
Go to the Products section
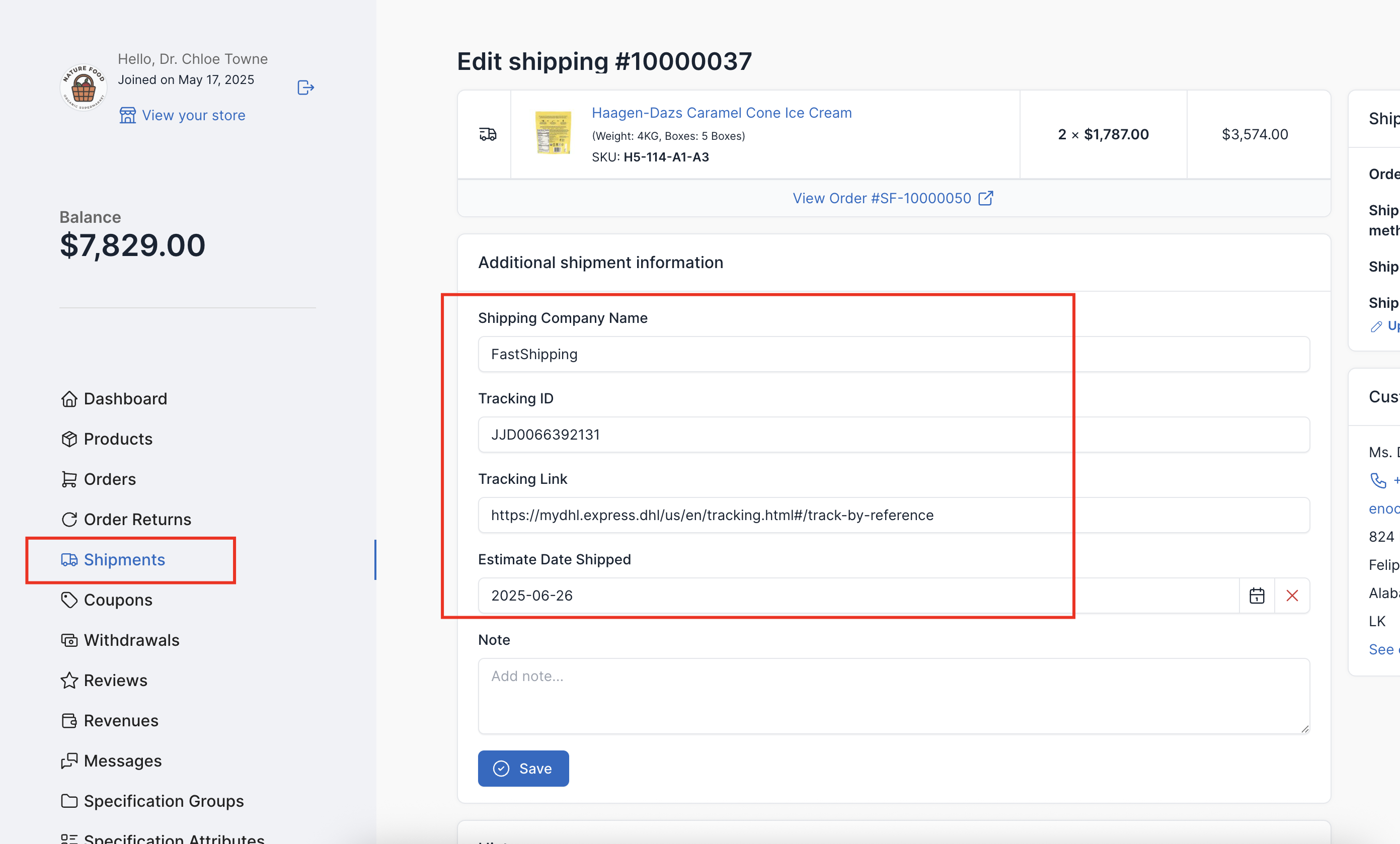click(x=118, y=439)
